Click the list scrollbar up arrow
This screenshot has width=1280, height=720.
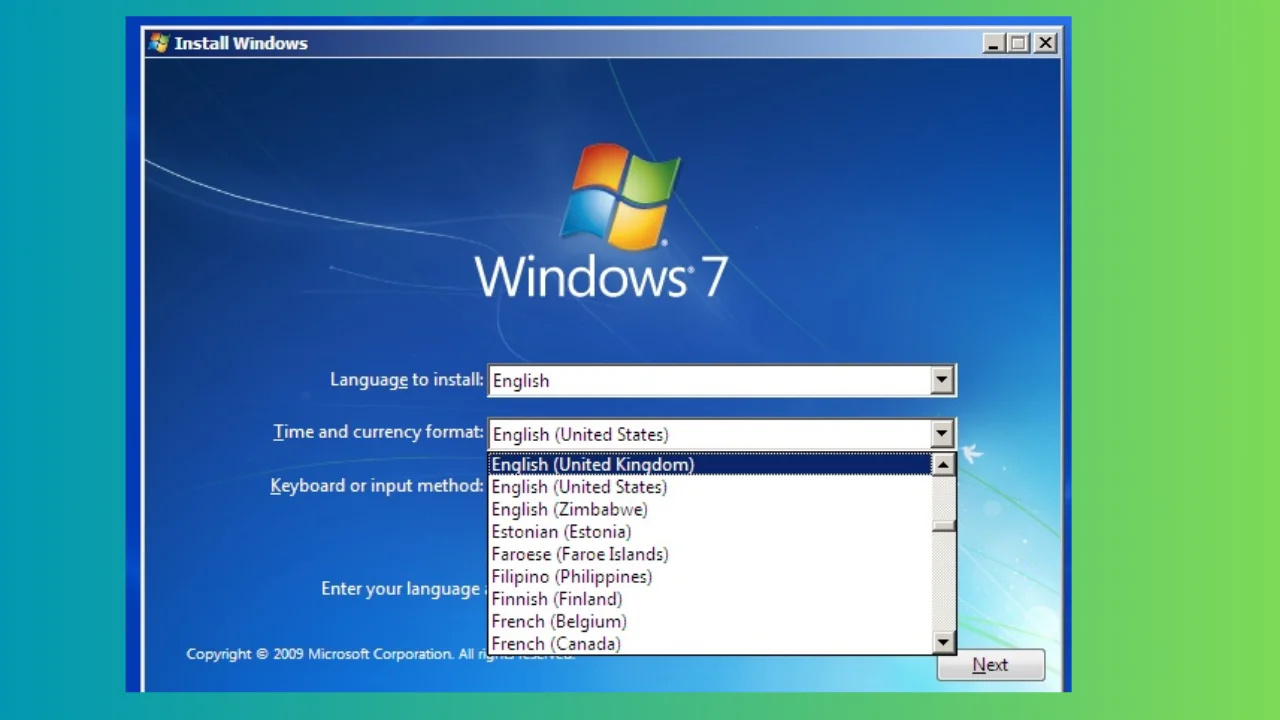click(943, 465)
